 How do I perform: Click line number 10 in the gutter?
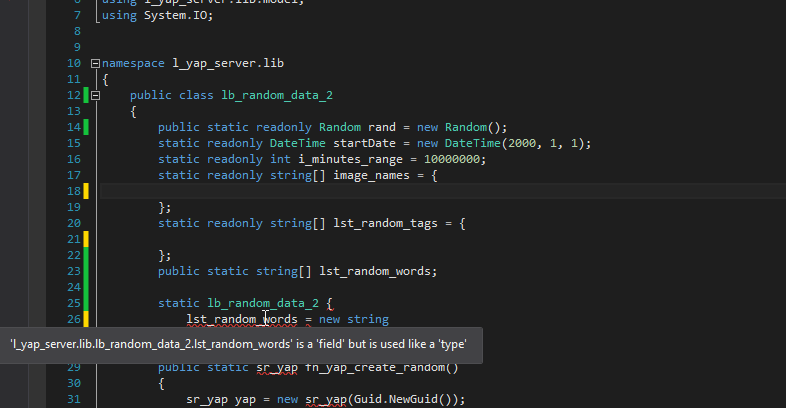click(74, 63)
